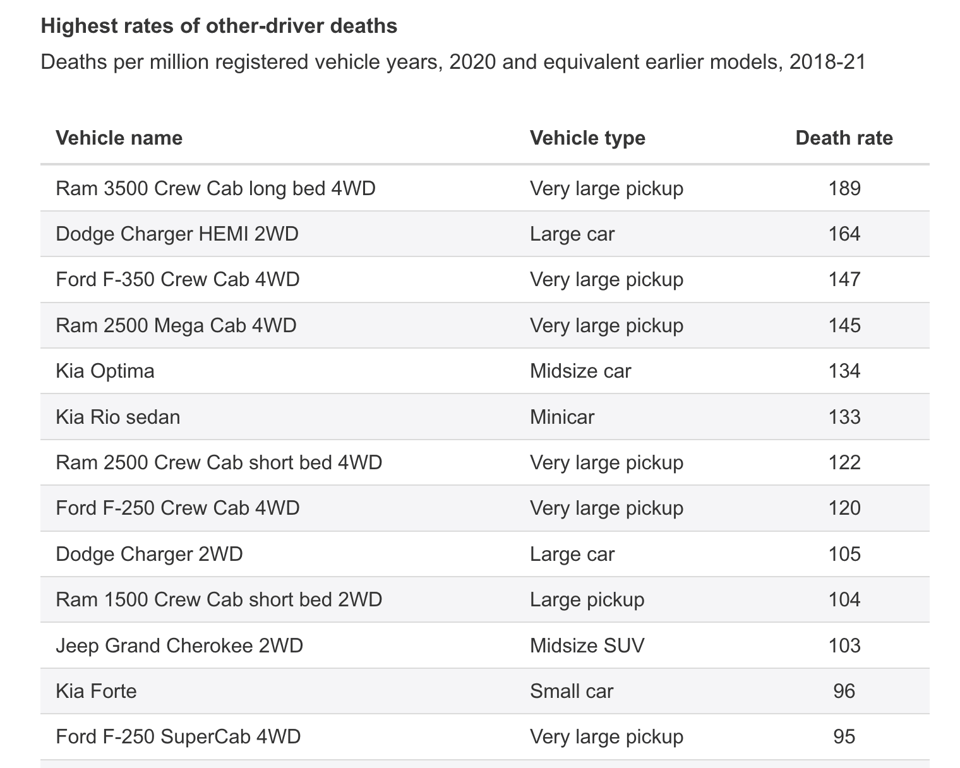Click the Ford F-250 Crew Cab 4WD name
The height and width of the screenshot is (768, 960).
[177, 508]
